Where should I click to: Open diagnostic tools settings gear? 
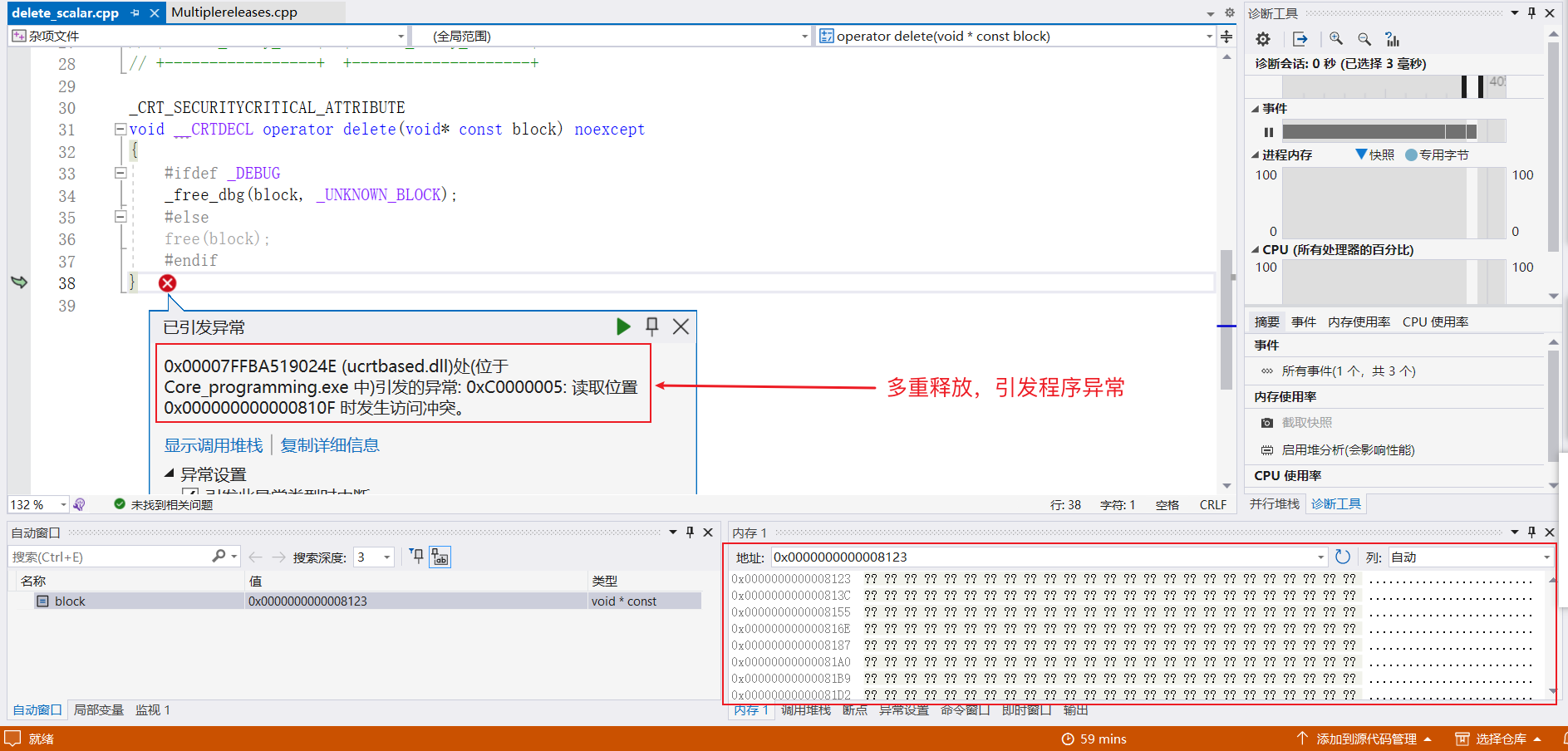(1263, 39)
